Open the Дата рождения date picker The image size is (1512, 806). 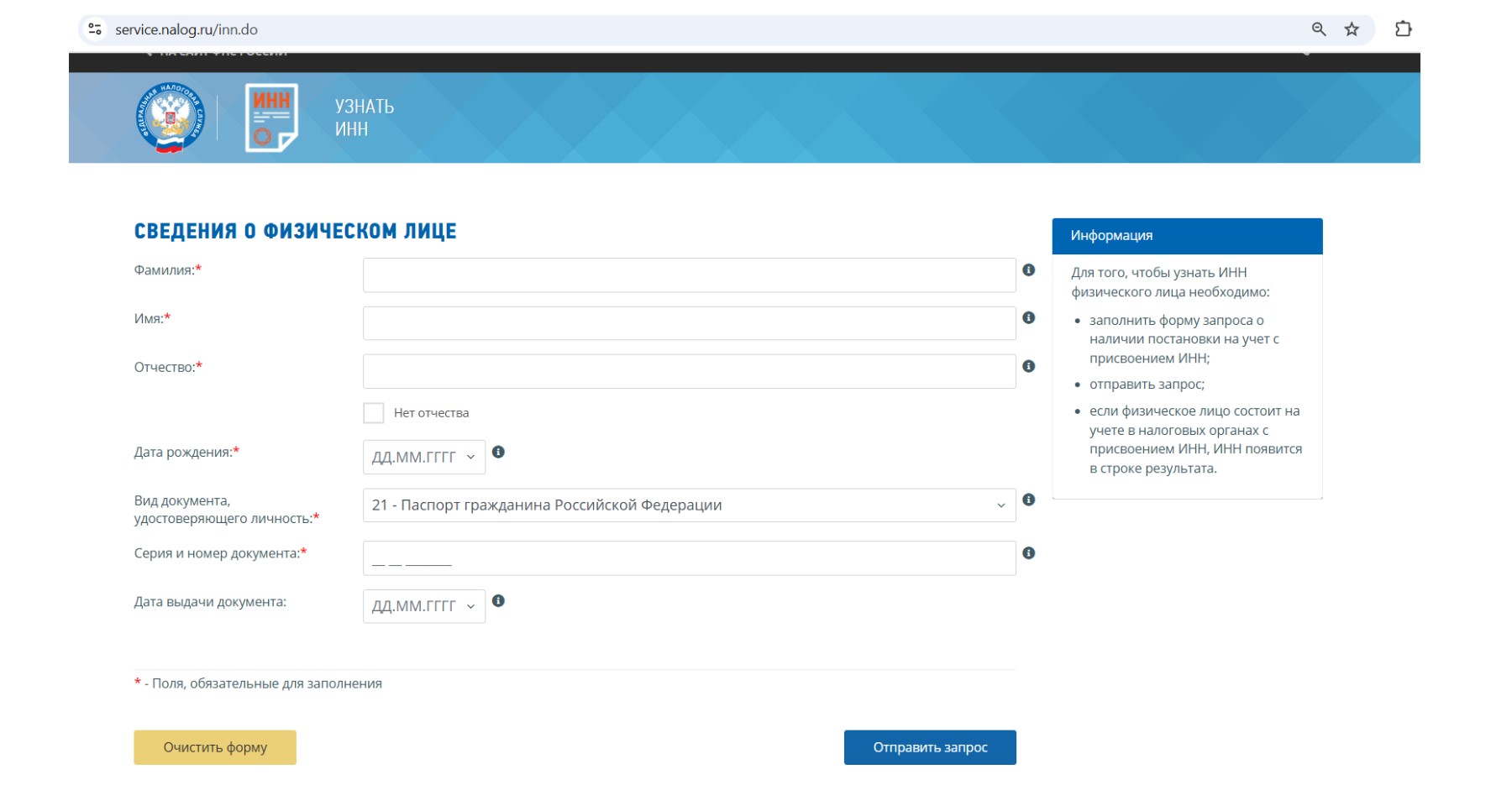423,458
